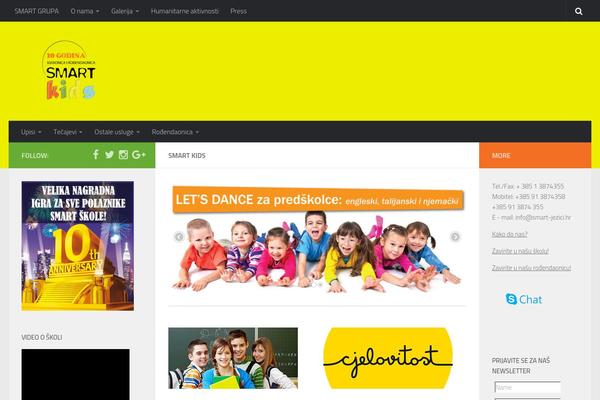Click the VIDEO O ŠKOLI heading
This screenshot has width=600, height=400.
coord(42,337)
